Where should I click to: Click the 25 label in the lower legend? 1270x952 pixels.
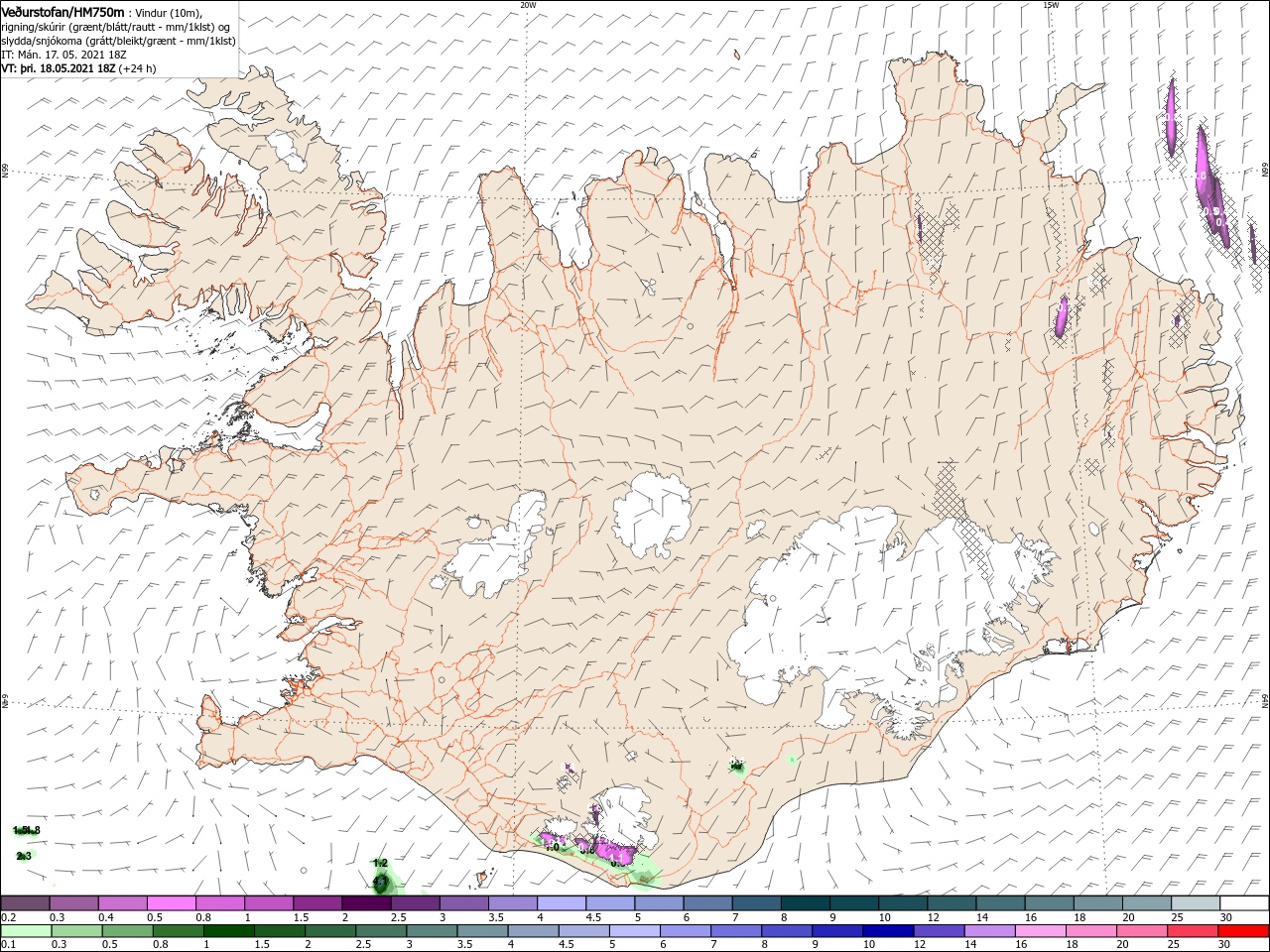[1174, 944]
